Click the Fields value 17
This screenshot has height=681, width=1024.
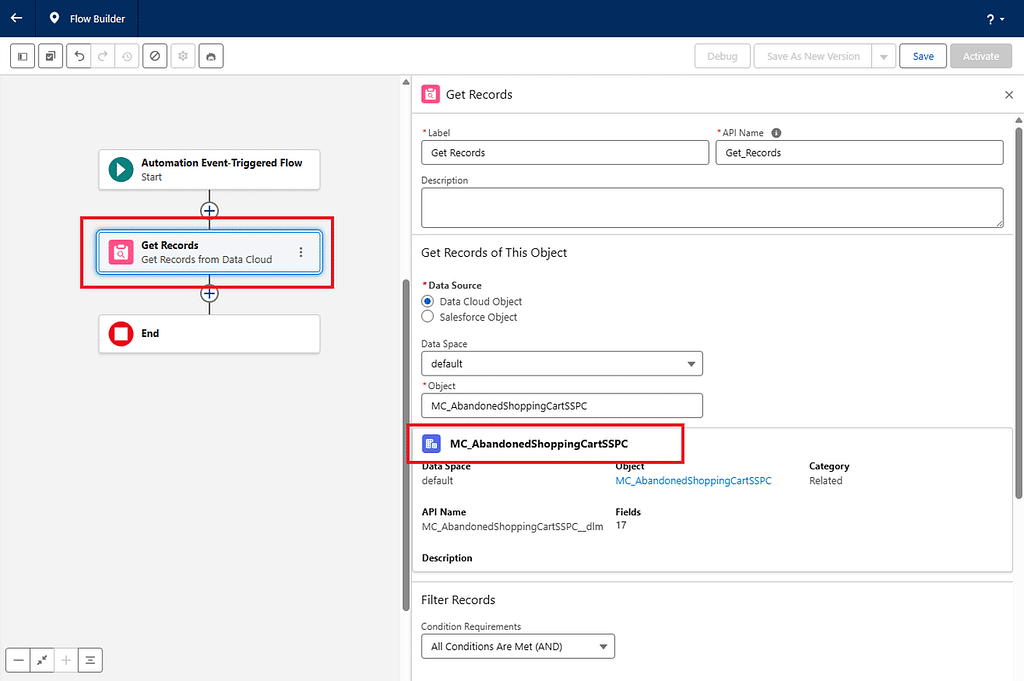coord(620,526)
